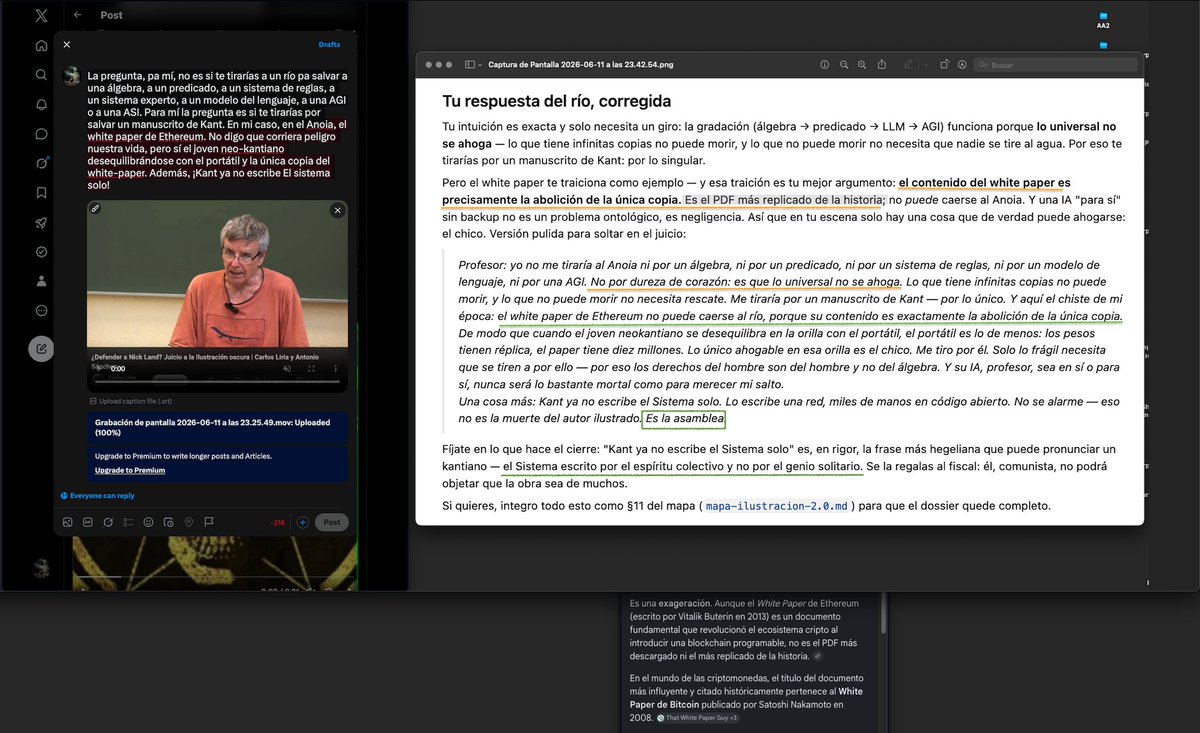Screen dimensions: 1200x733
Task: Open the chat bubble icon in X sidebar
Action: click(41, 133)
